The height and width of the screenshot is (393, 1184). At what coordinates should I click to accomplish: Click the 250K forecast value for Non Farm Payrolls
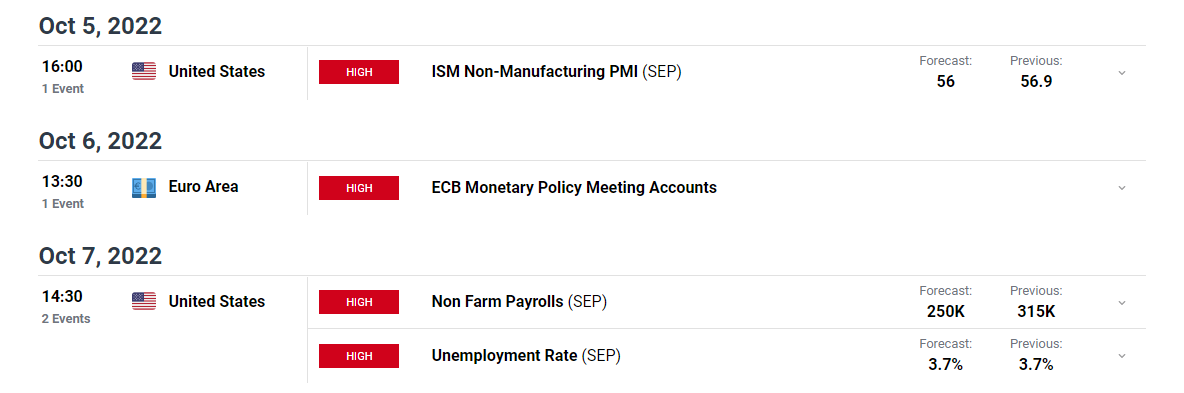[x=945, y=311]
